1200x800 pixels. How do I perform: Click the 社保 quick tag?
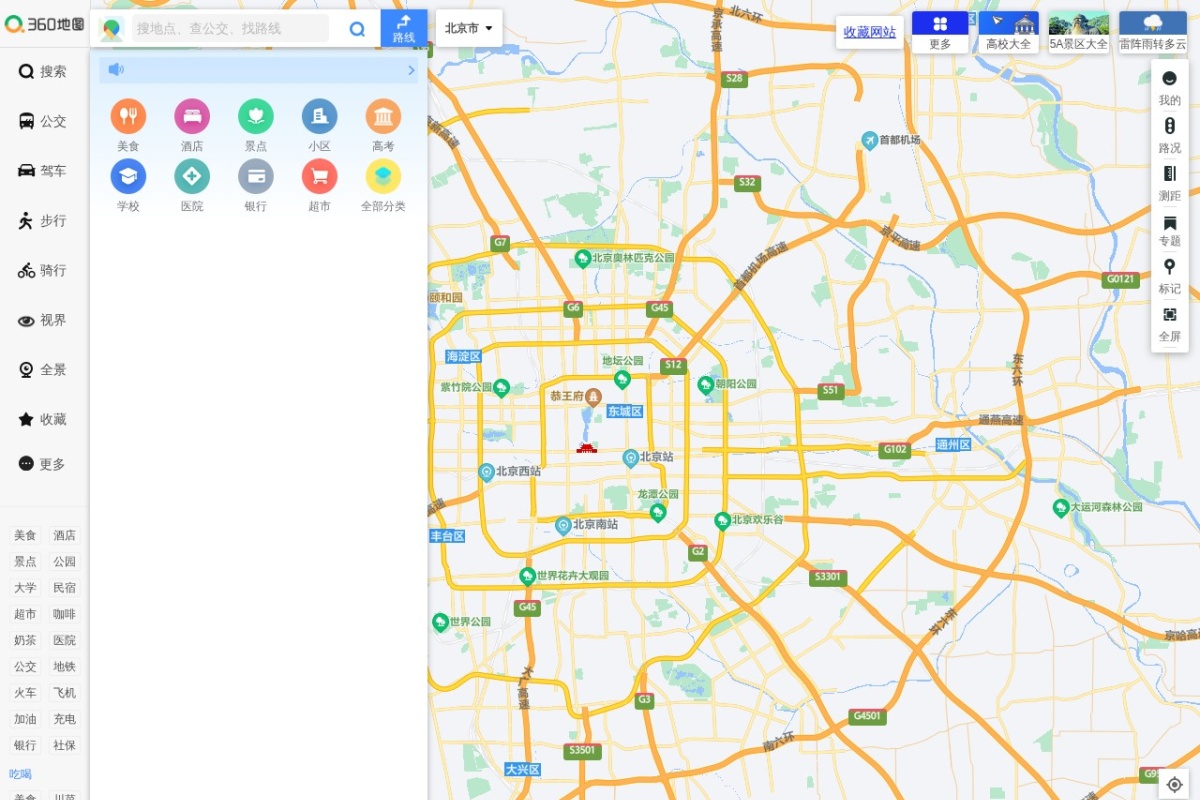pos(64,745)
